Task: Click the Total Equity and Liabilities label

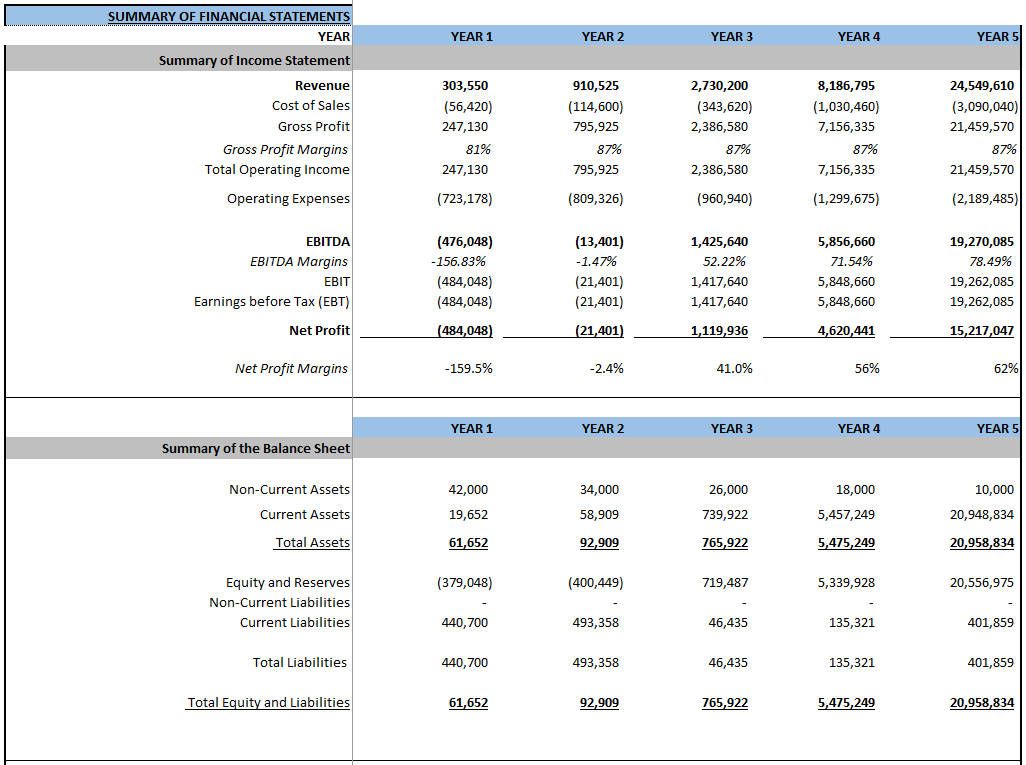Action: (267, 702)
